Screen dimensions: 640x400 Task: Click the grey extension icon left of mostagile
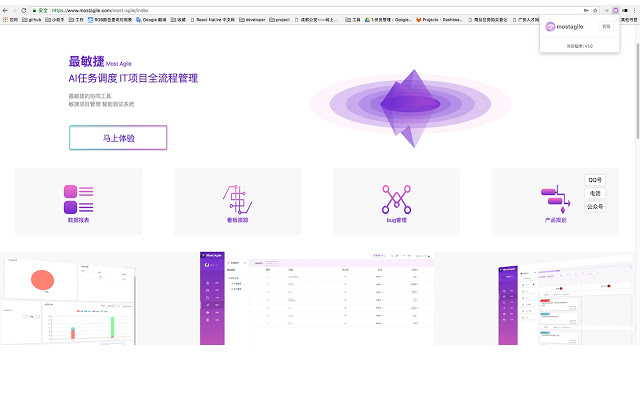(607, 10)
